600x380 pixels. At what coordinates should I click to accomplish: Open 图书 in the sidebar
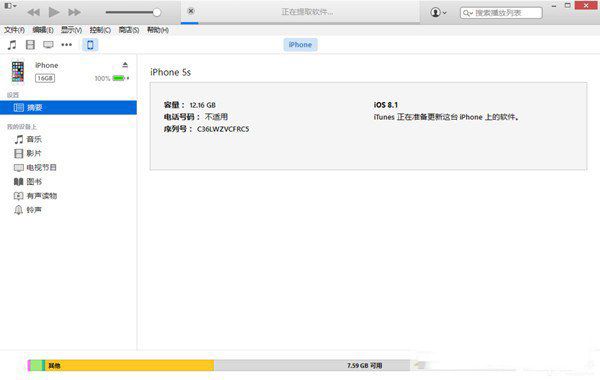(28, 182)
